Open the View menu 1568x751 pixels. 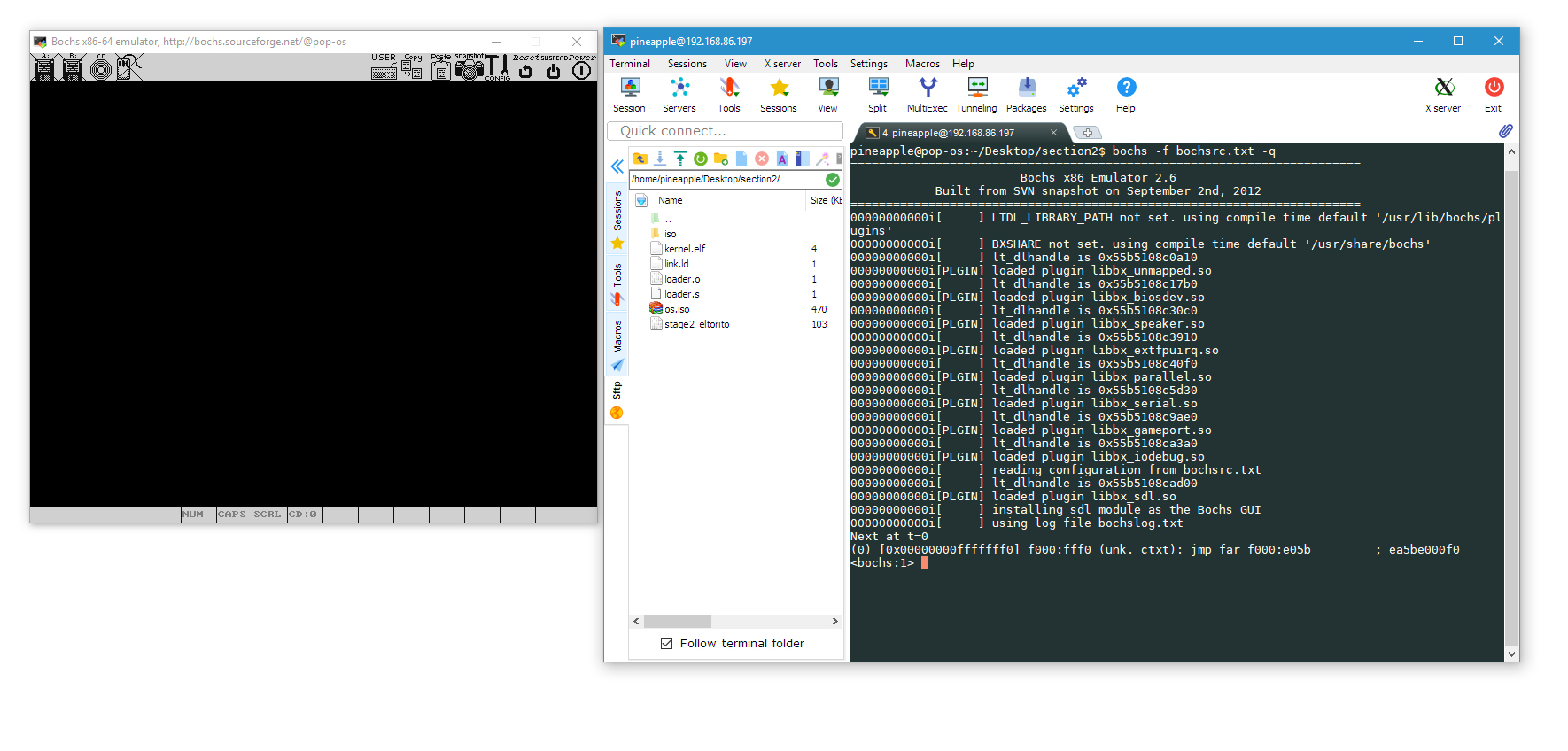735,64
